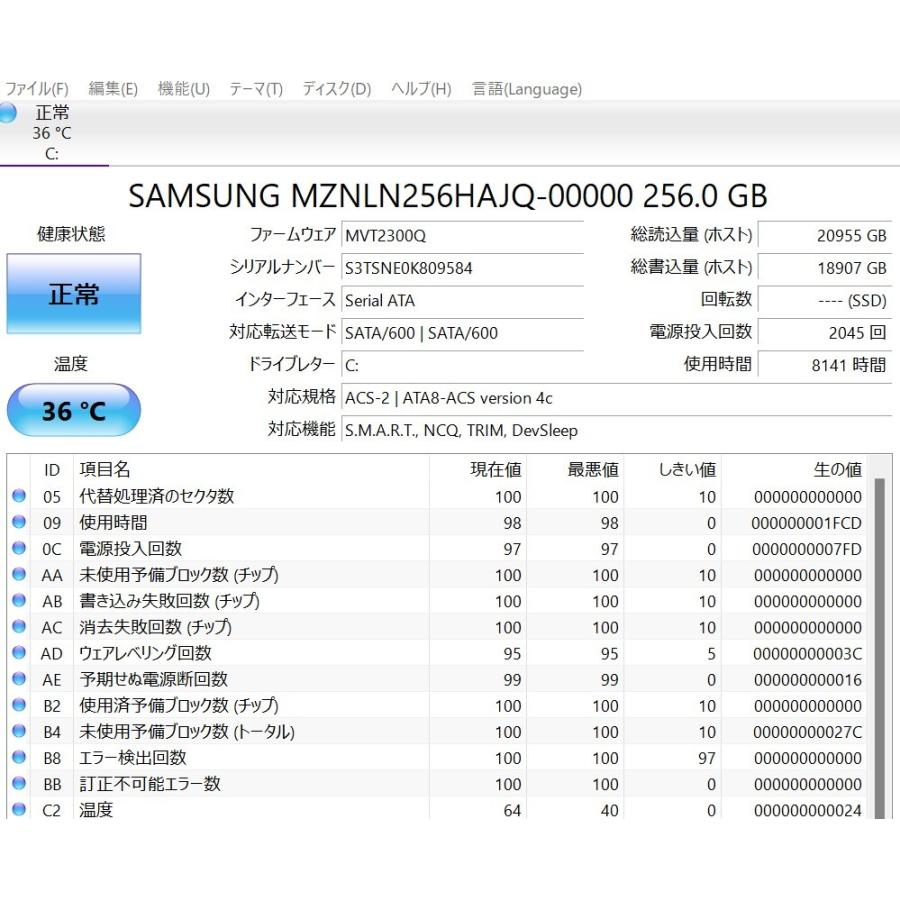Viewport: 900px width, 900px height.
Task: Click the 生の値 column header
Action: pyautogui.click(x=794, y=470)
